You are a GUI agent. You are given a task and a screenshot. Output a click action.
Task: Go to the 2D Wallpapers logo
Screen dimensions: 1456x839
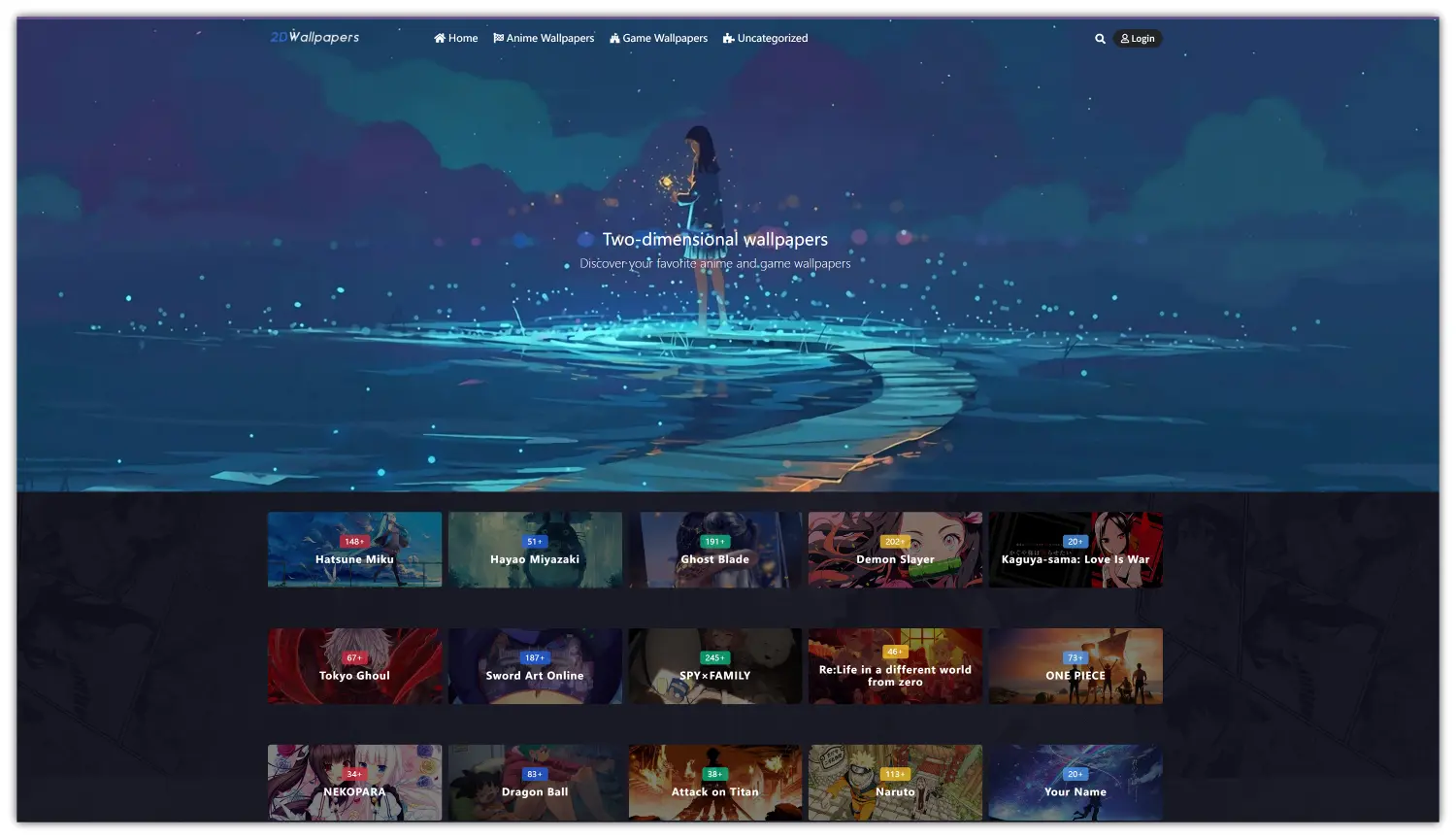[314, 37]
